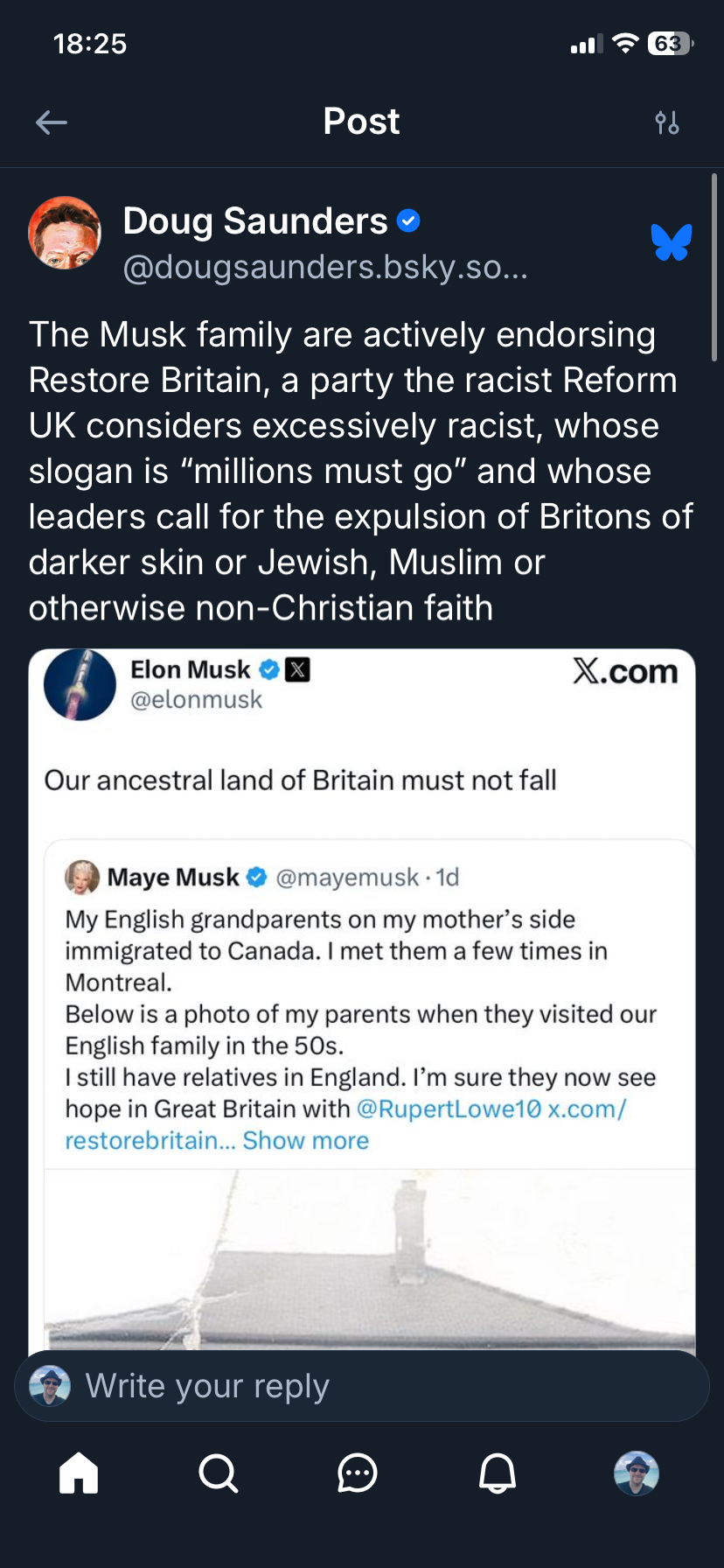724x1568 pixels.
Task: Open the embedded house photo
Action: tap(367, 1260)
